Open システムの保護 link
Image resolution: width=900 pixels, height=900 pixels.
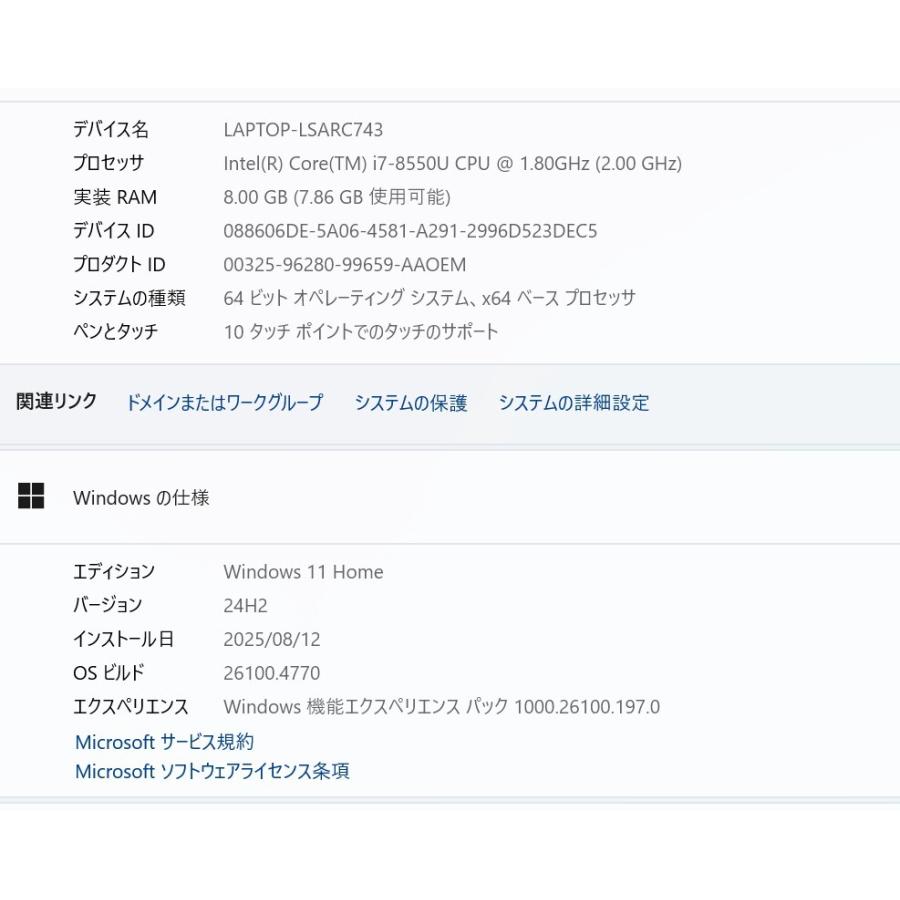[x=410, y=403]
